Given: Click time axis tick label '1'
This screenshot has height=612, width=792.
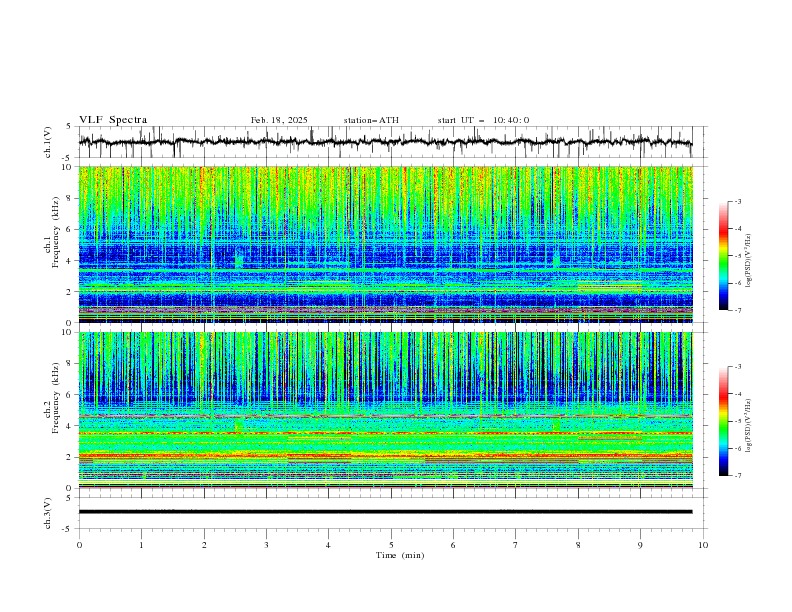Looking at the screenshot, I should coord(141,545).
